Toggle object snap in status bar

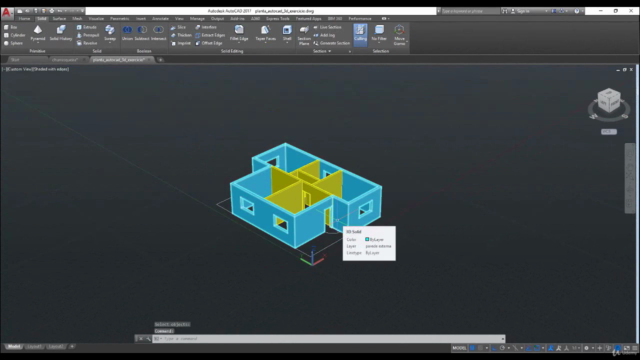tap(537, 348)
